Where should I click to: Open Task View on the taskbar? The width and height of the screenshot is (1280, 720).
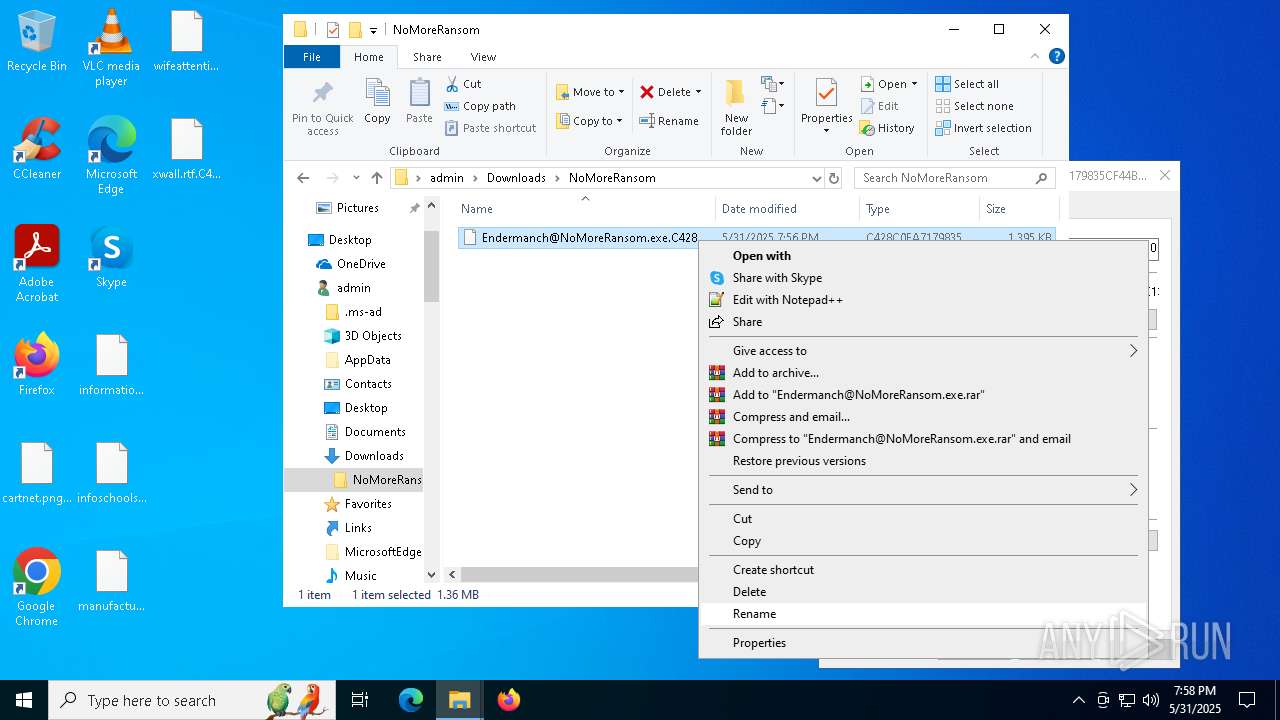[360, 700]
